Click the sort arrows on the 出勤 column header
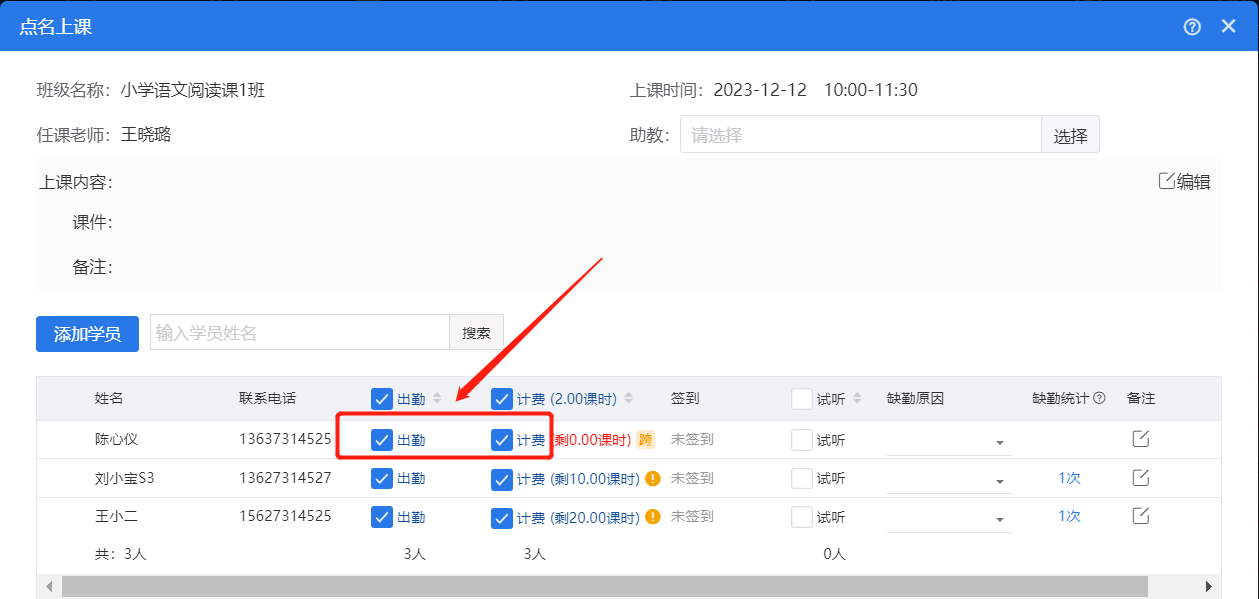The image size is (1259, 599). 437,398
